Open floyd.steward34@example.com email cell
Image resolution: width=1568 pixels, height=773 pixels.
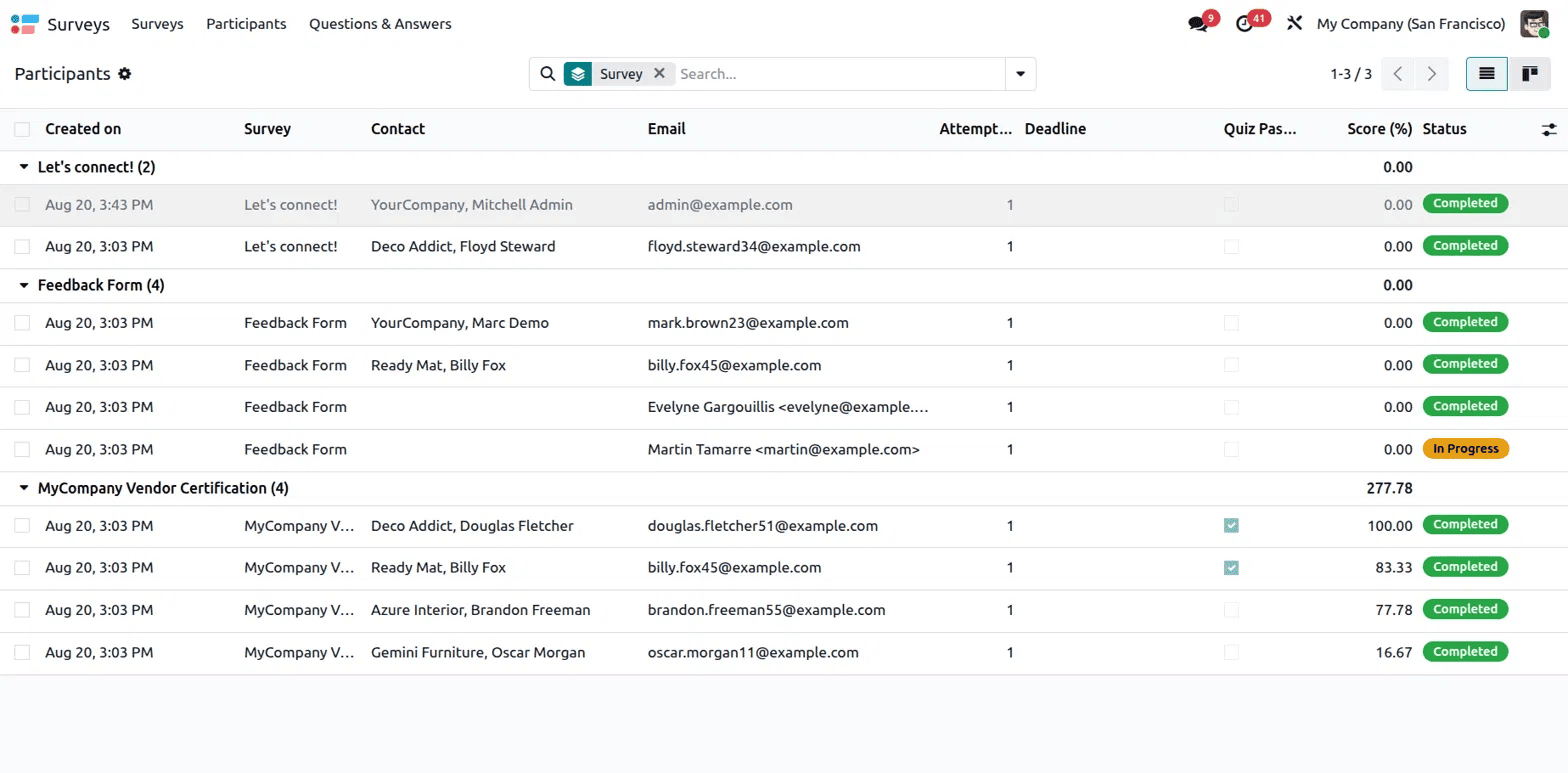click(x=754, y=246)
